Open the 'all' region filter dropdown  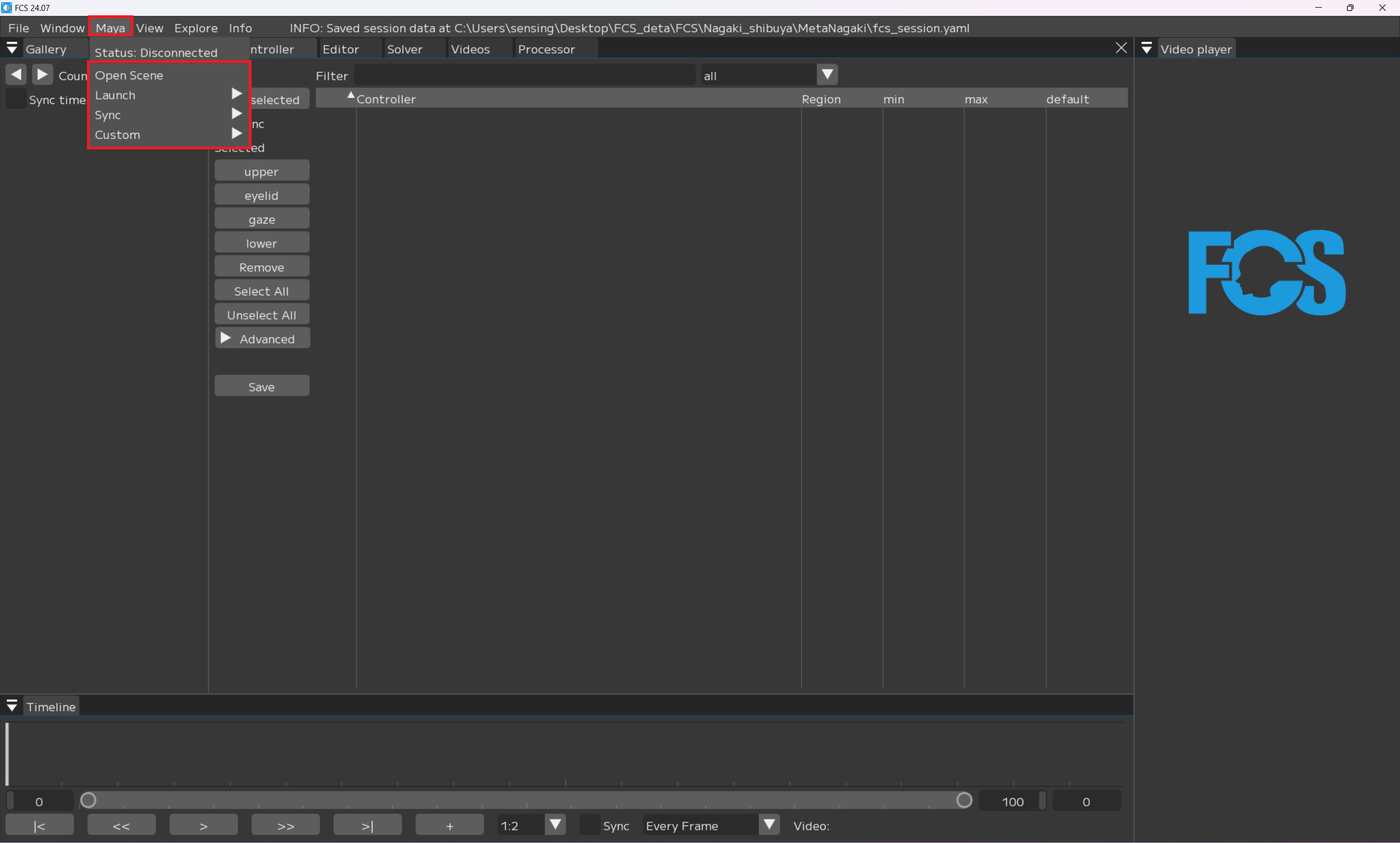pos(827,75)
